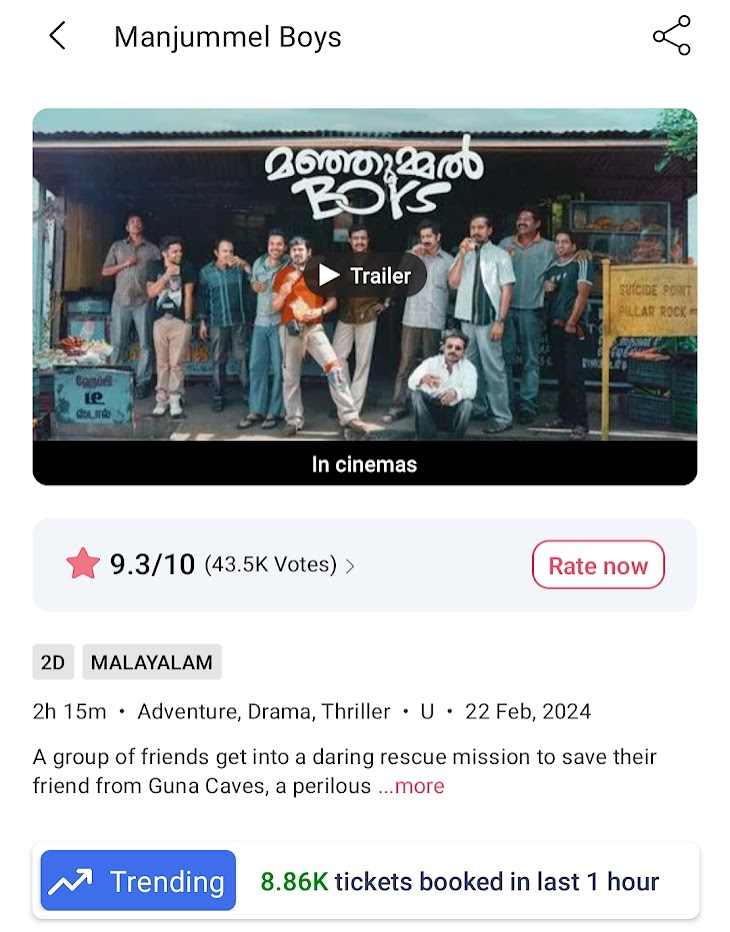Select the 2D format tag
Viewport: 730px width, 932px height.
53,662
